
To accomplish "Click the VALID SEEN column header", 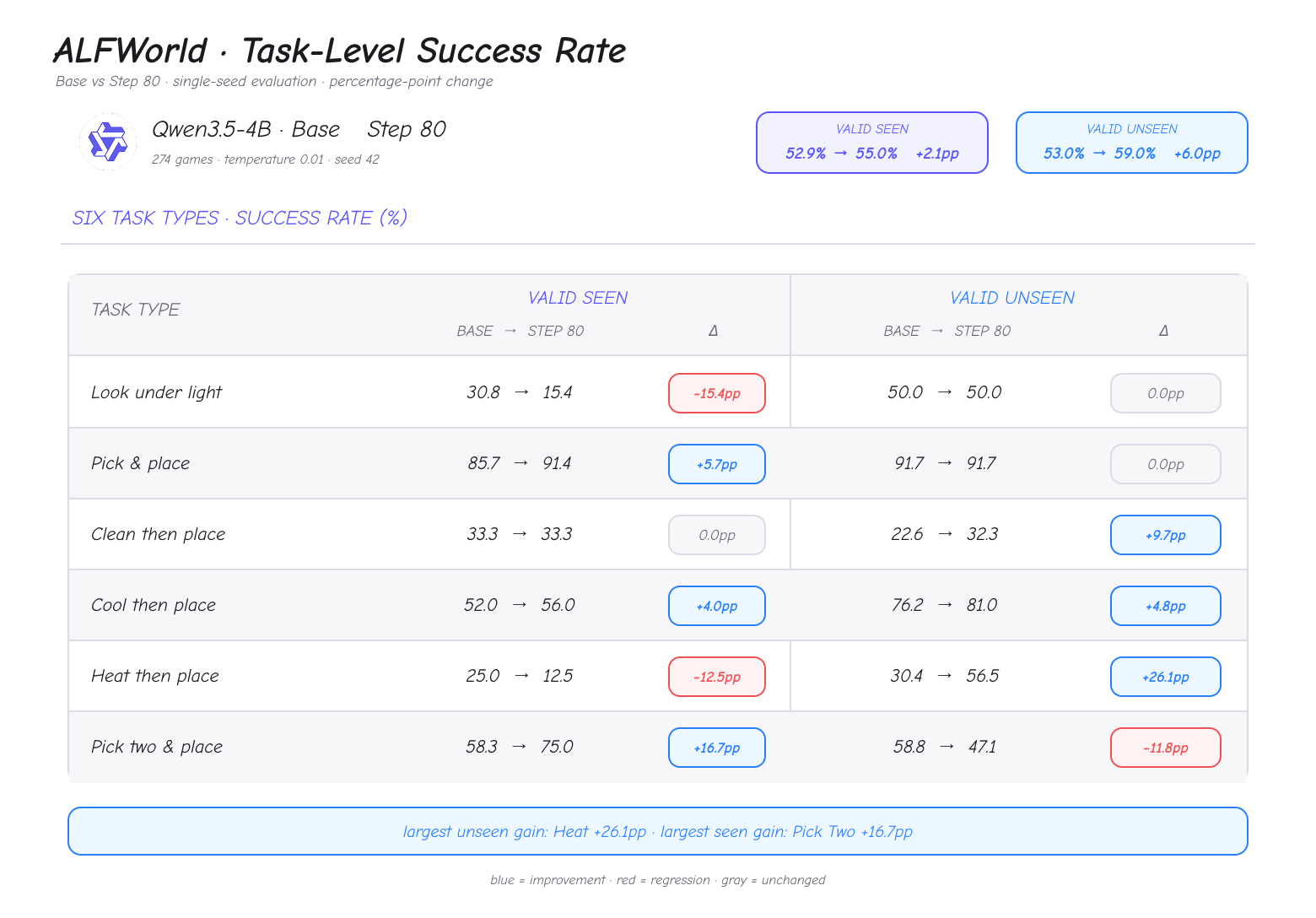I will point(578,298).
